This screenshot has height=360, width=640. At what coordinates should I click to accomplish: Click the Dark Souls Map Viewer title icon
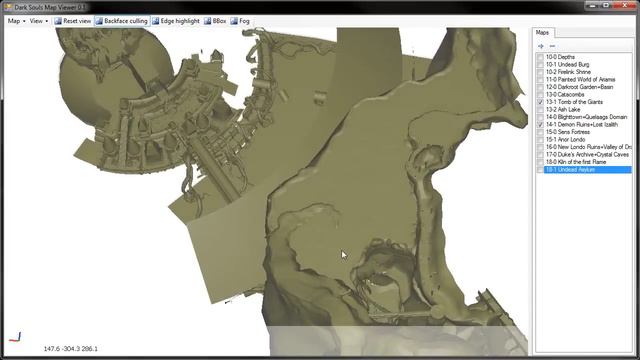(x=8, y=7)
